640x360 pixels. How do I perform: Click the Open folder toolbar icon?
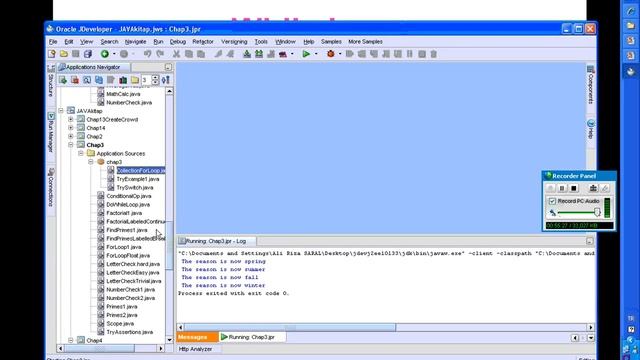click(x=64, y=54)
